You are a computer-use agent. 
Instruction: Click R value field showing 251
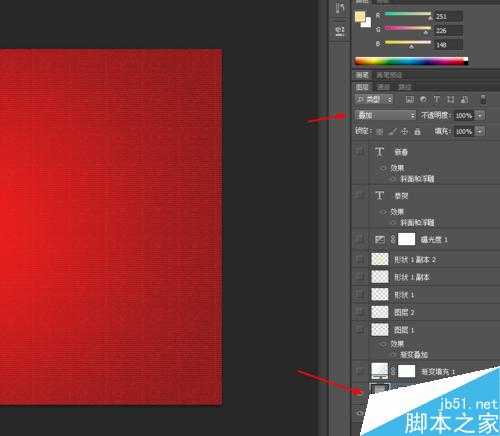[448, 16]
